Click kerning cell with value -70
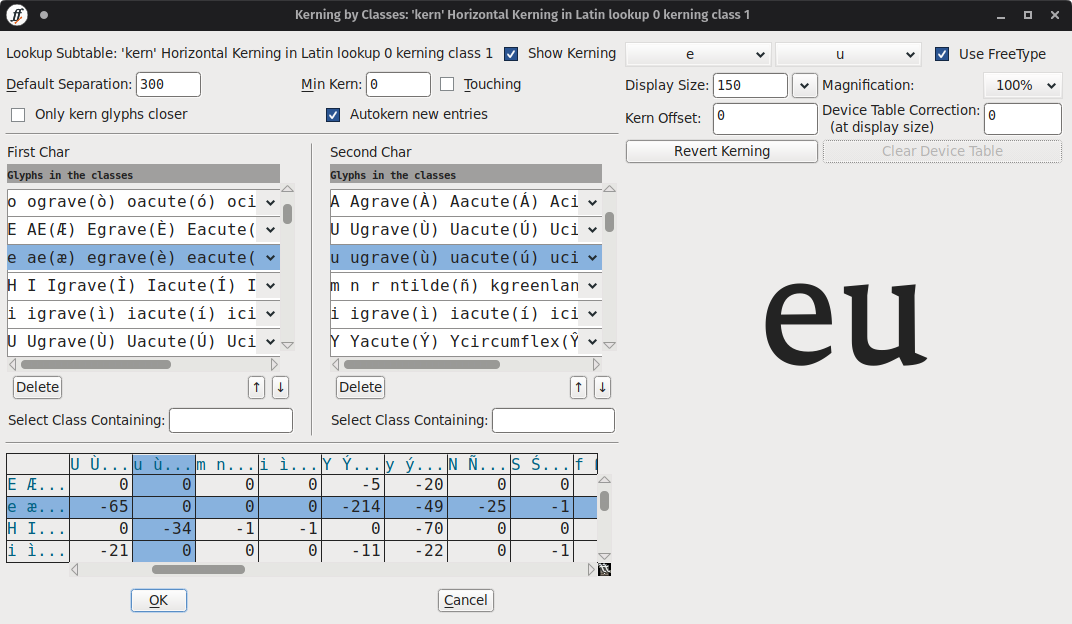 pos(416,529)
